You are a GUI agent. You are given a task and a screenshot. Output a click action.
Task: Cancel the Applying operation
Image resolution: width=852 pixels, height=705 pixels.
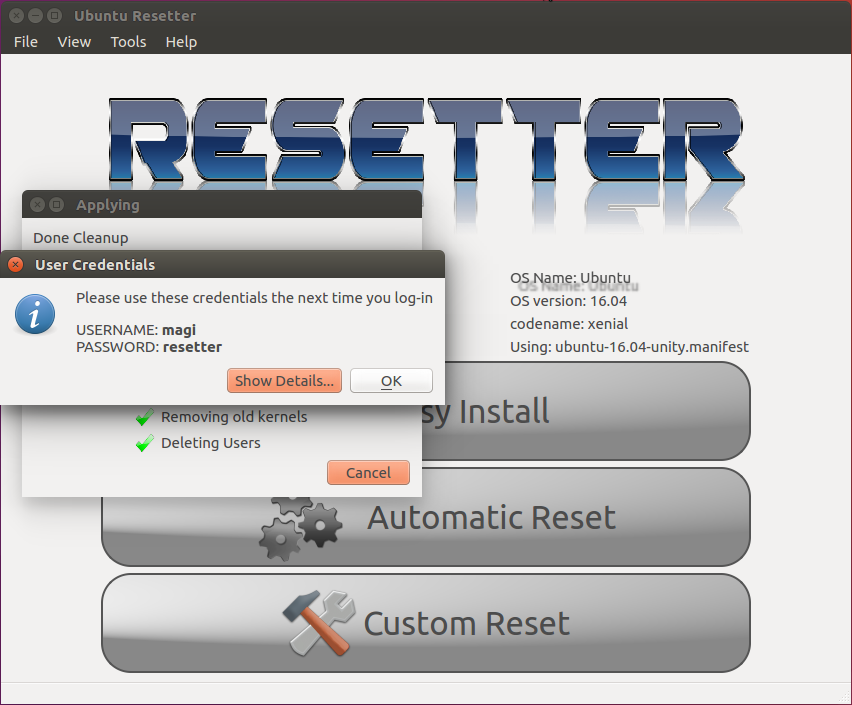[x=368, y=472]
